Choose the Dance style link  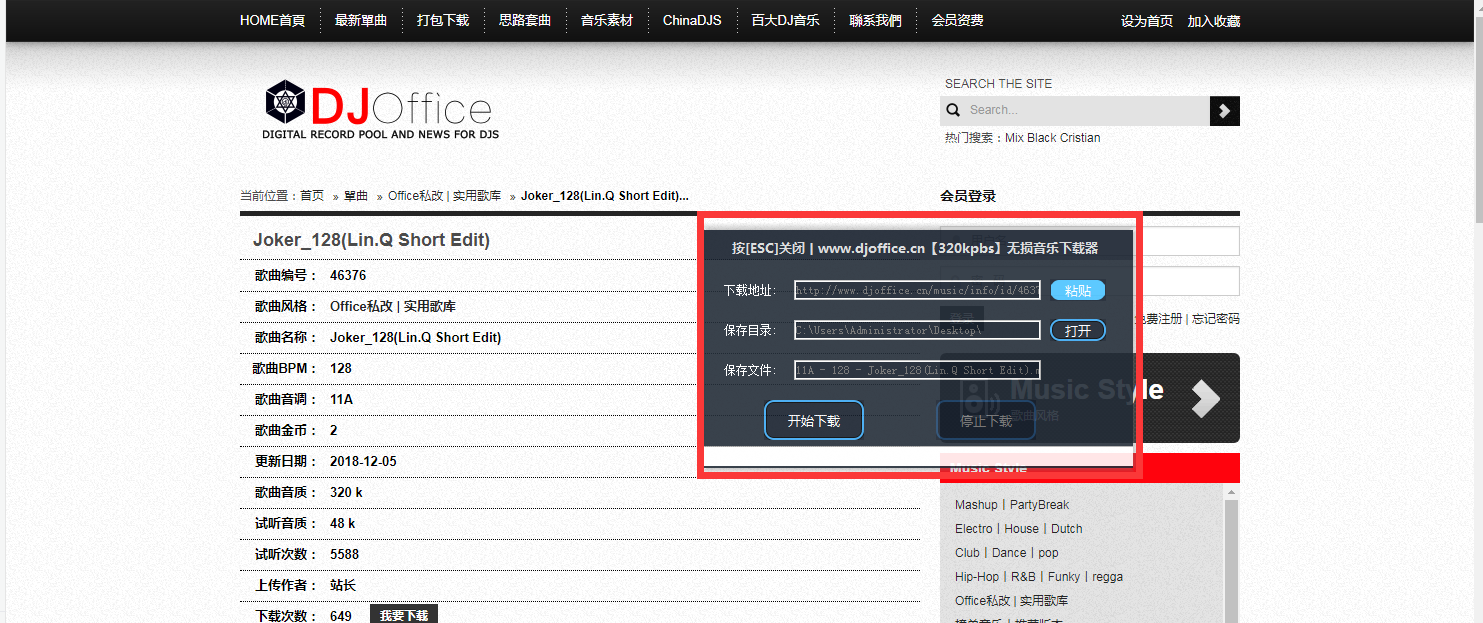tap(1009, 553)
